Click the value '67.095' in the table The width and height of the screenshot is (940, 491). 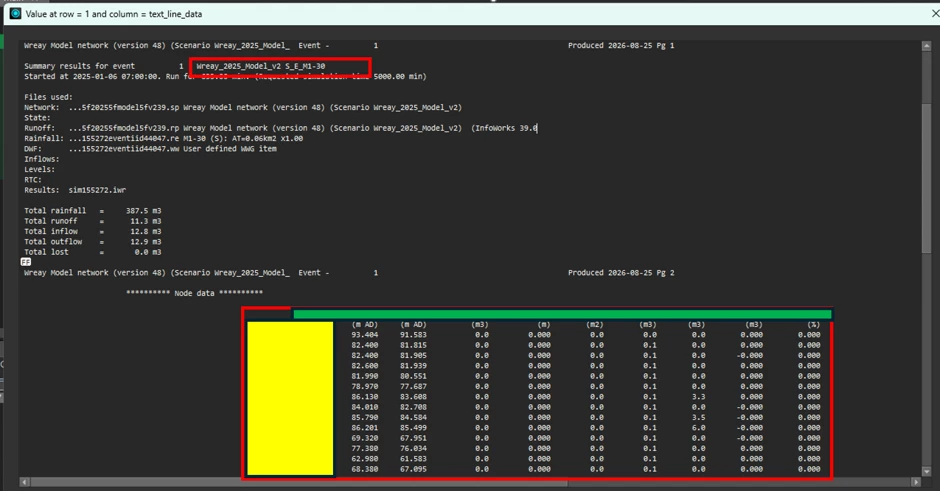pos(413,469)
